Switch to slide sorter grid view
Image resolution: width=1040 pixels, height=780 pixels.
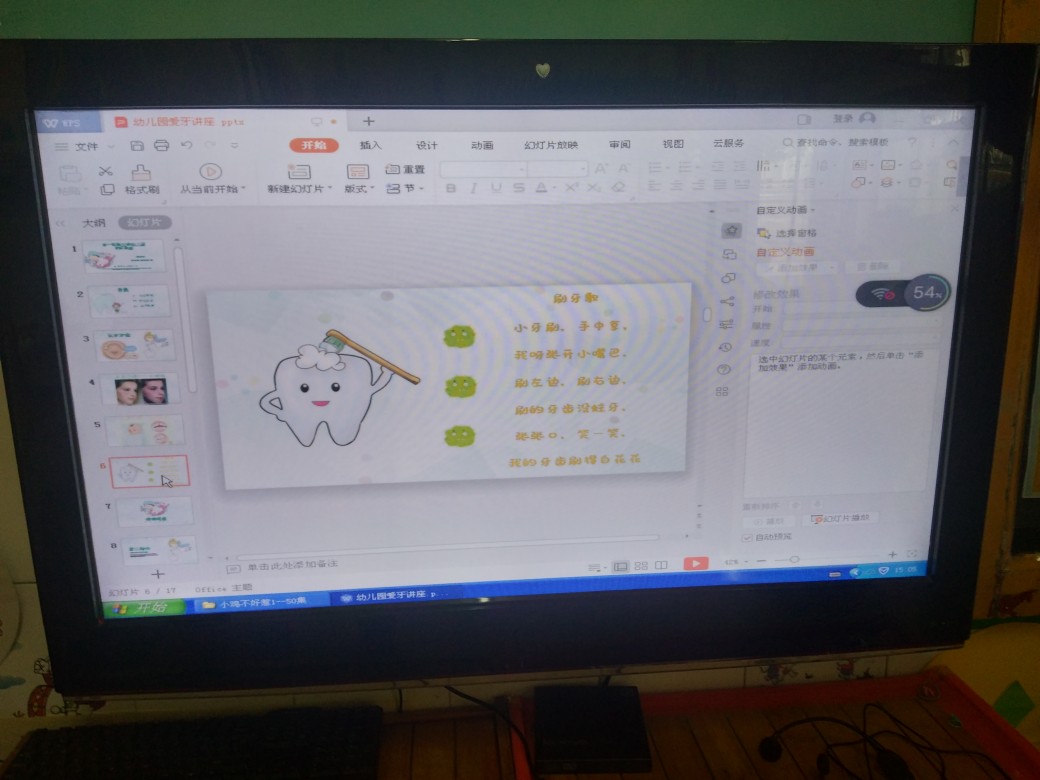pos(642,566)
